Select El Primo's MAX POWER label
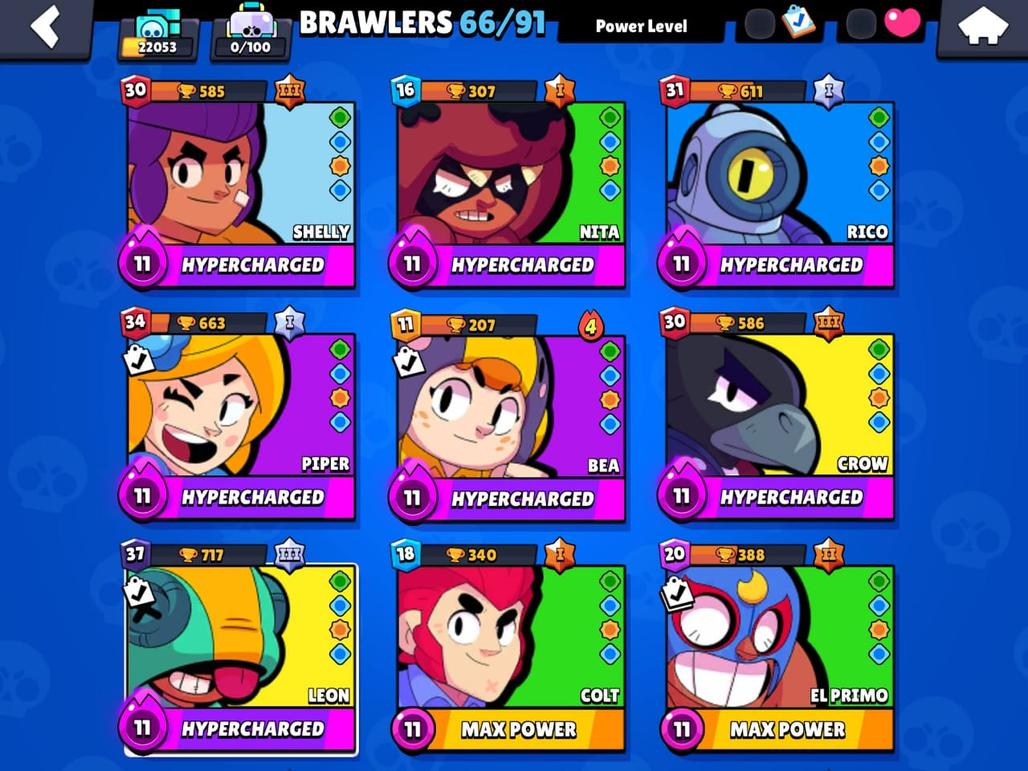 (787, 729)
